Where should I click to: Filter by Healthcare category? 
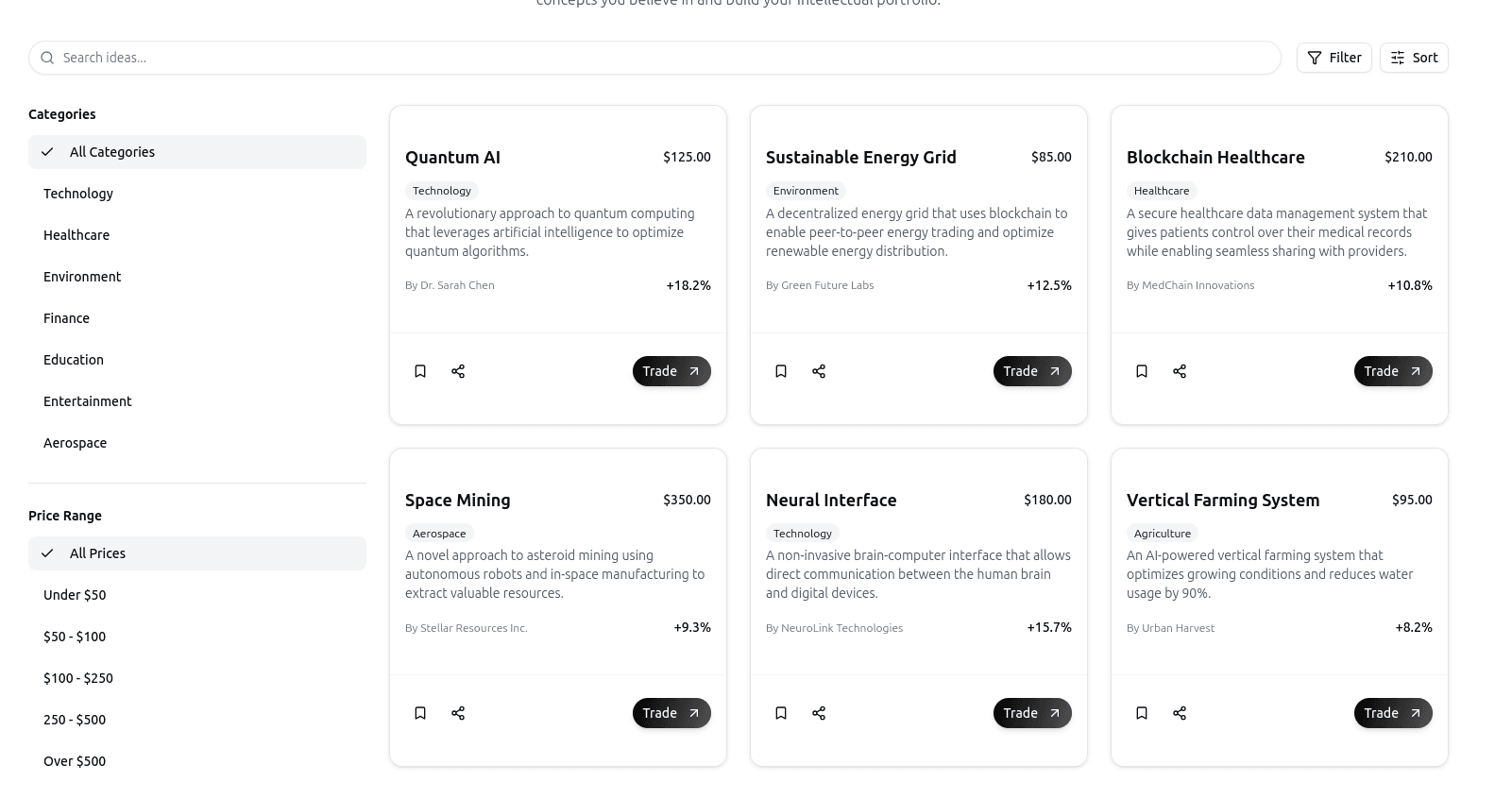tap(197, 235)
